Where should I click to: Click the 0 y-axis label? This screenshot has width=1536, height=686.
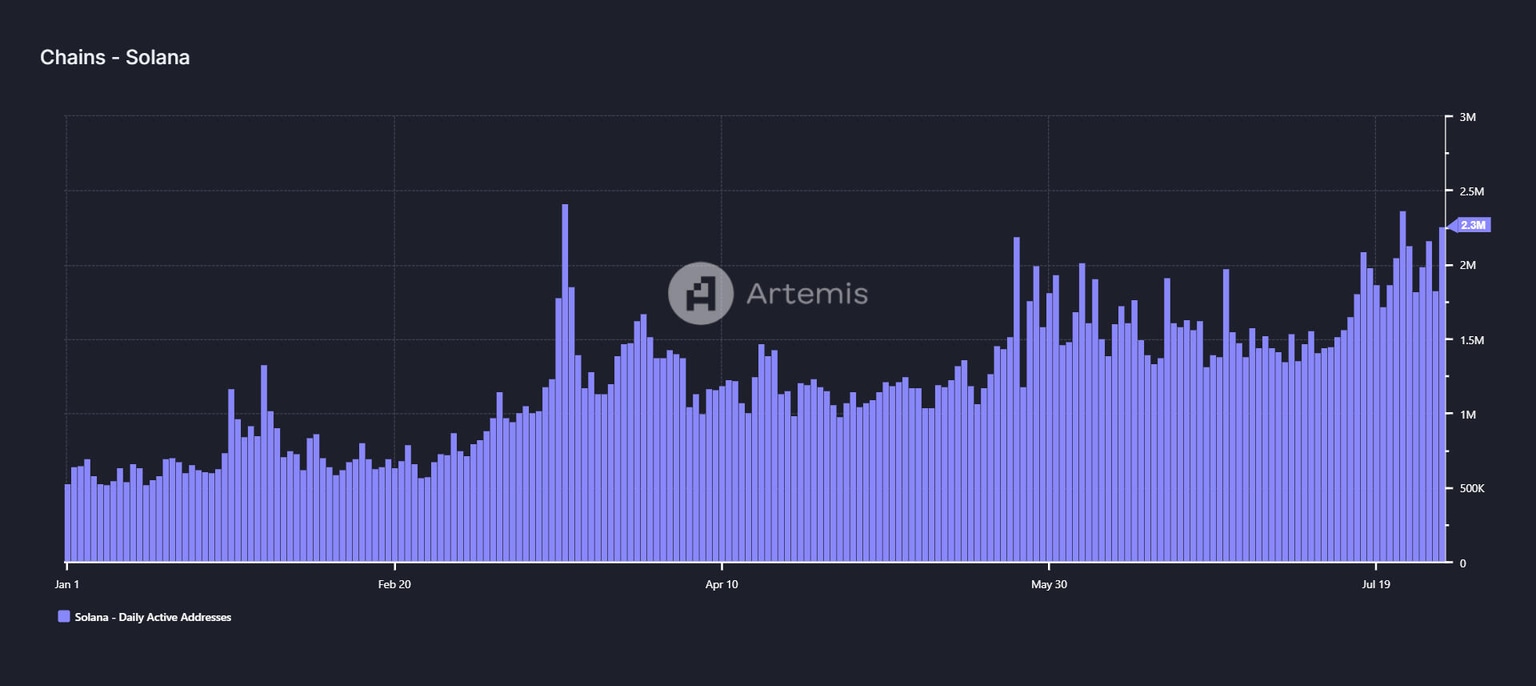click(x=1463, y=563)
